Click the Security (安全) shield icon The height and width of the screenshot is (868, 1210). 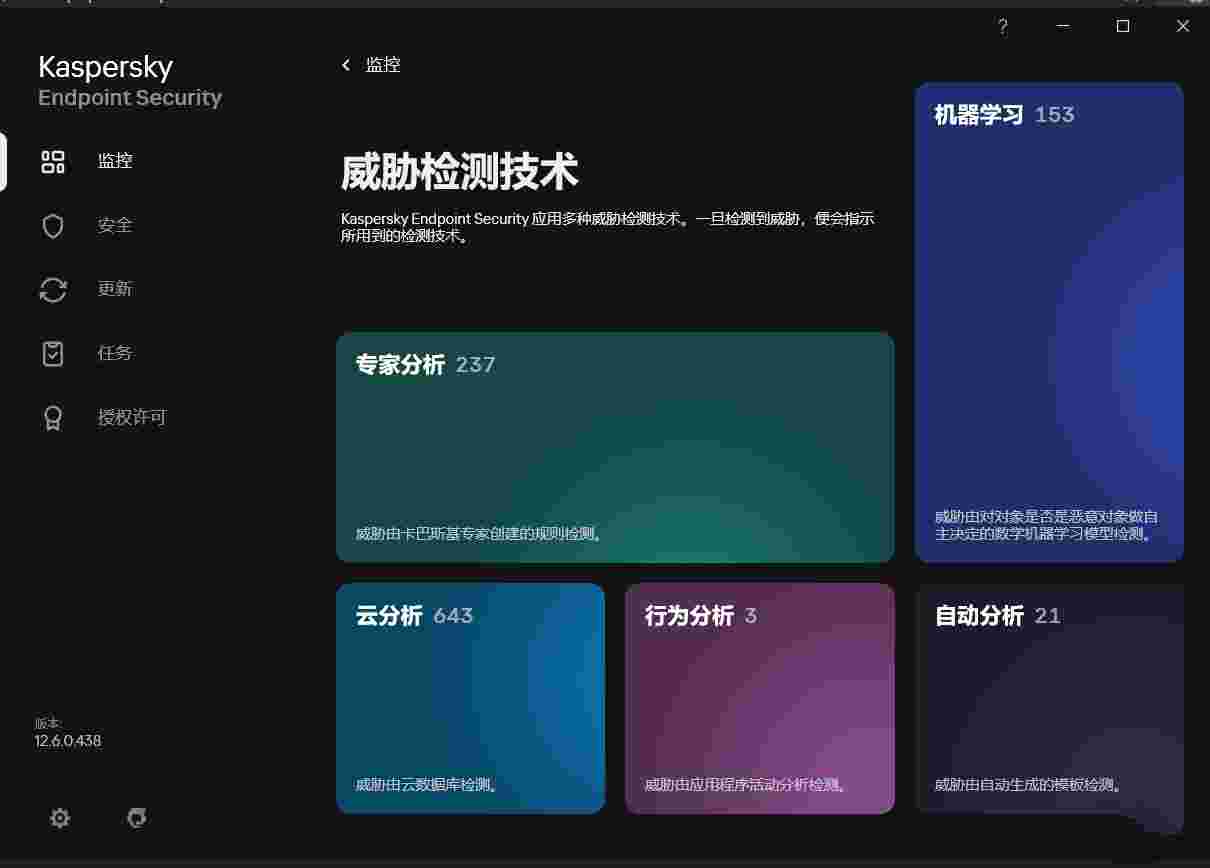coord(53,226)
